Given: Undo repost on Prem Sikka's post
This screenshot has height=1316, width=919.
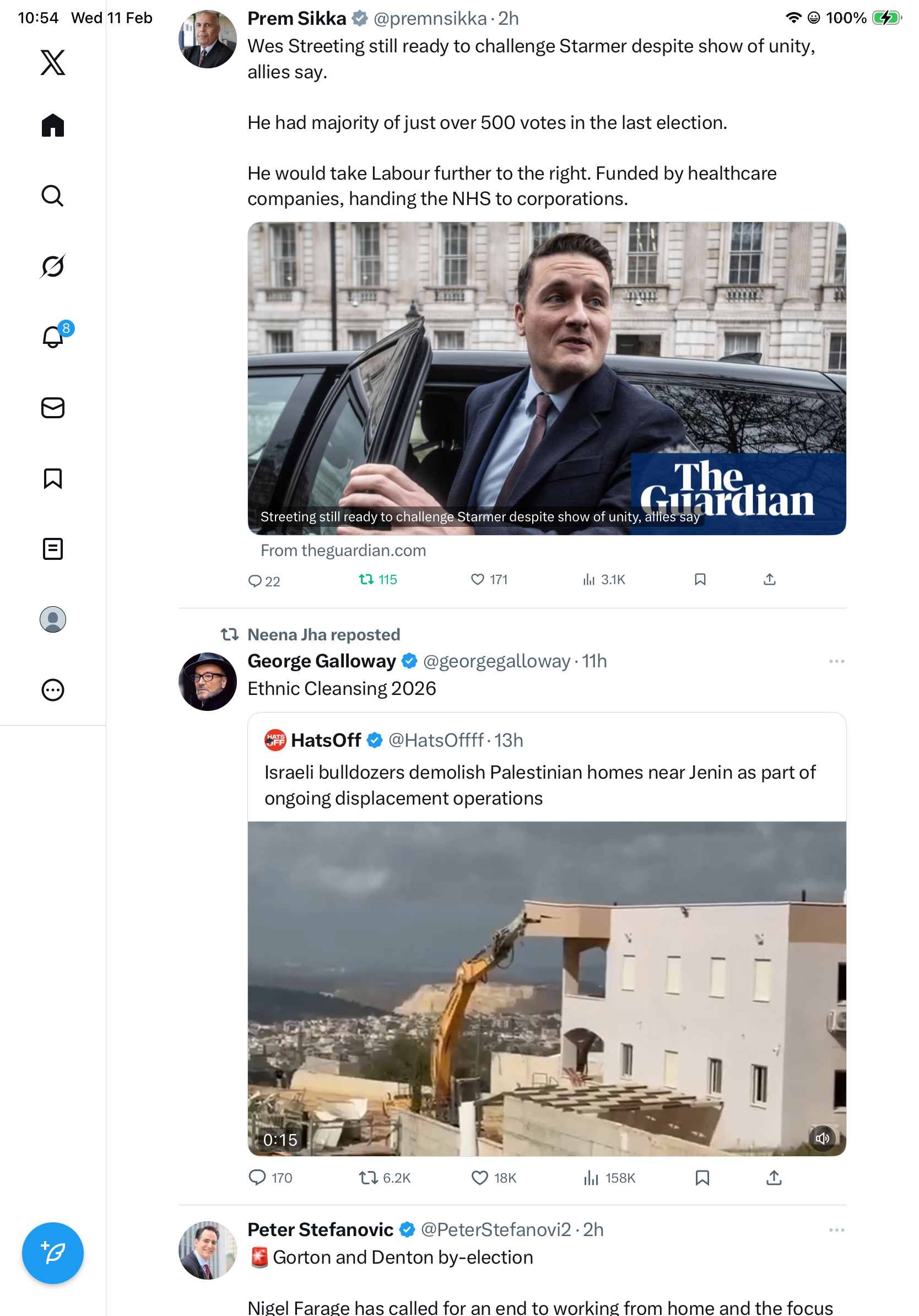Looking at the screenshot, I should 377,580.
